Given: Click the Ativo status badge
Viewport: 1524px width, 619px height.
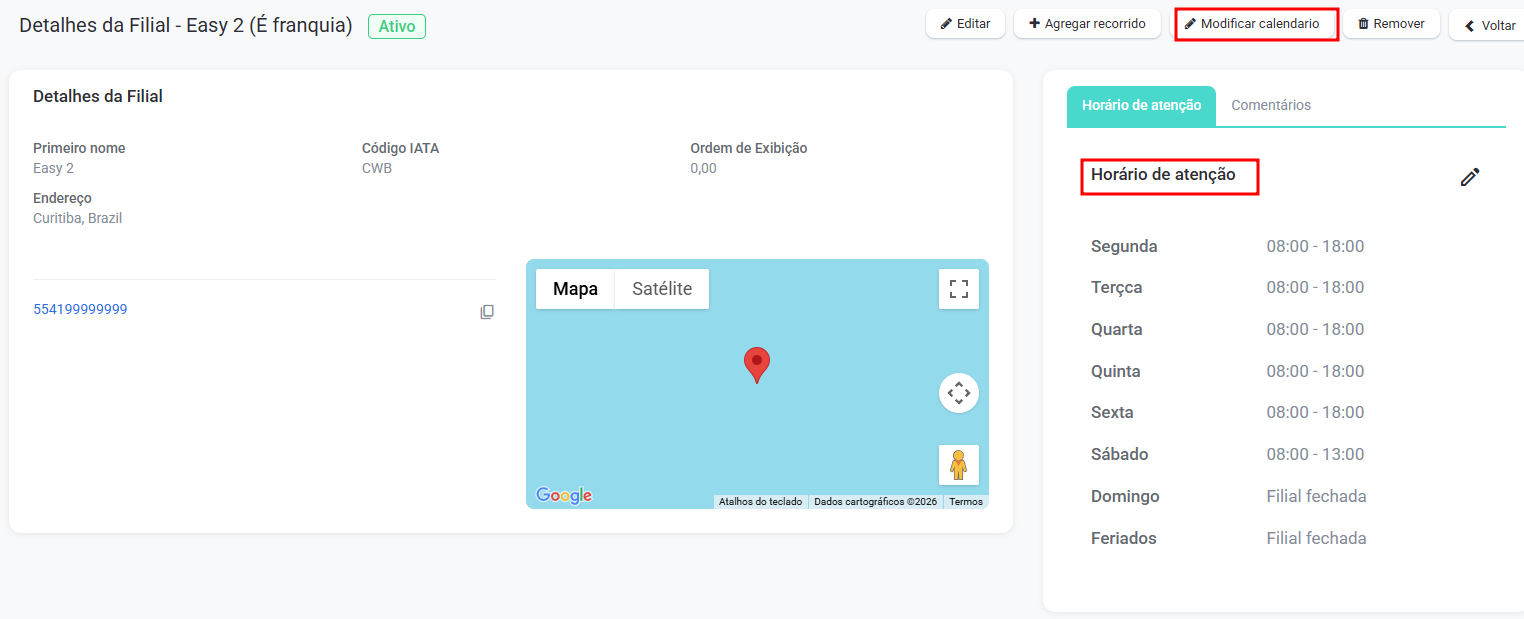Looking at the screenshot, I should [396, 27].
